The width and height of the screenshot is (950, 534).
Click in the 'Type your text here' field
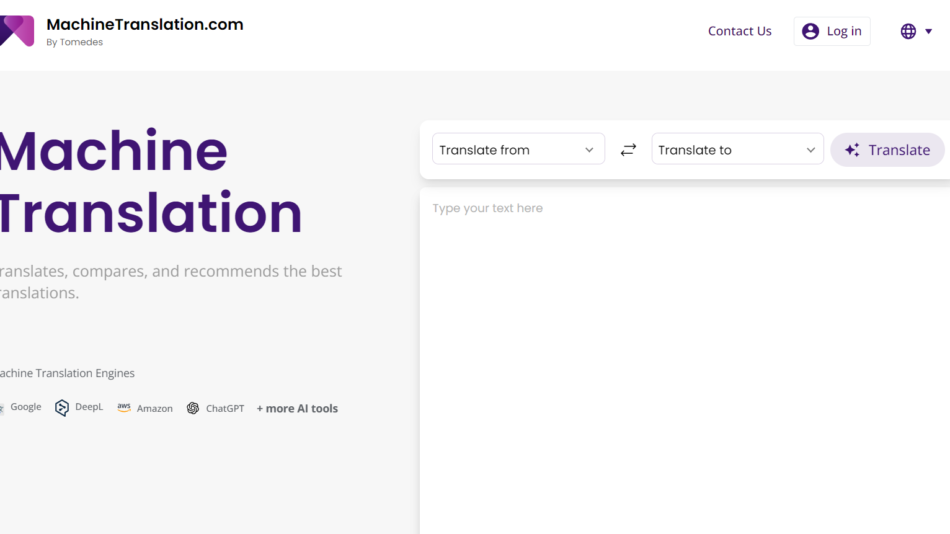tap(685, 361)
